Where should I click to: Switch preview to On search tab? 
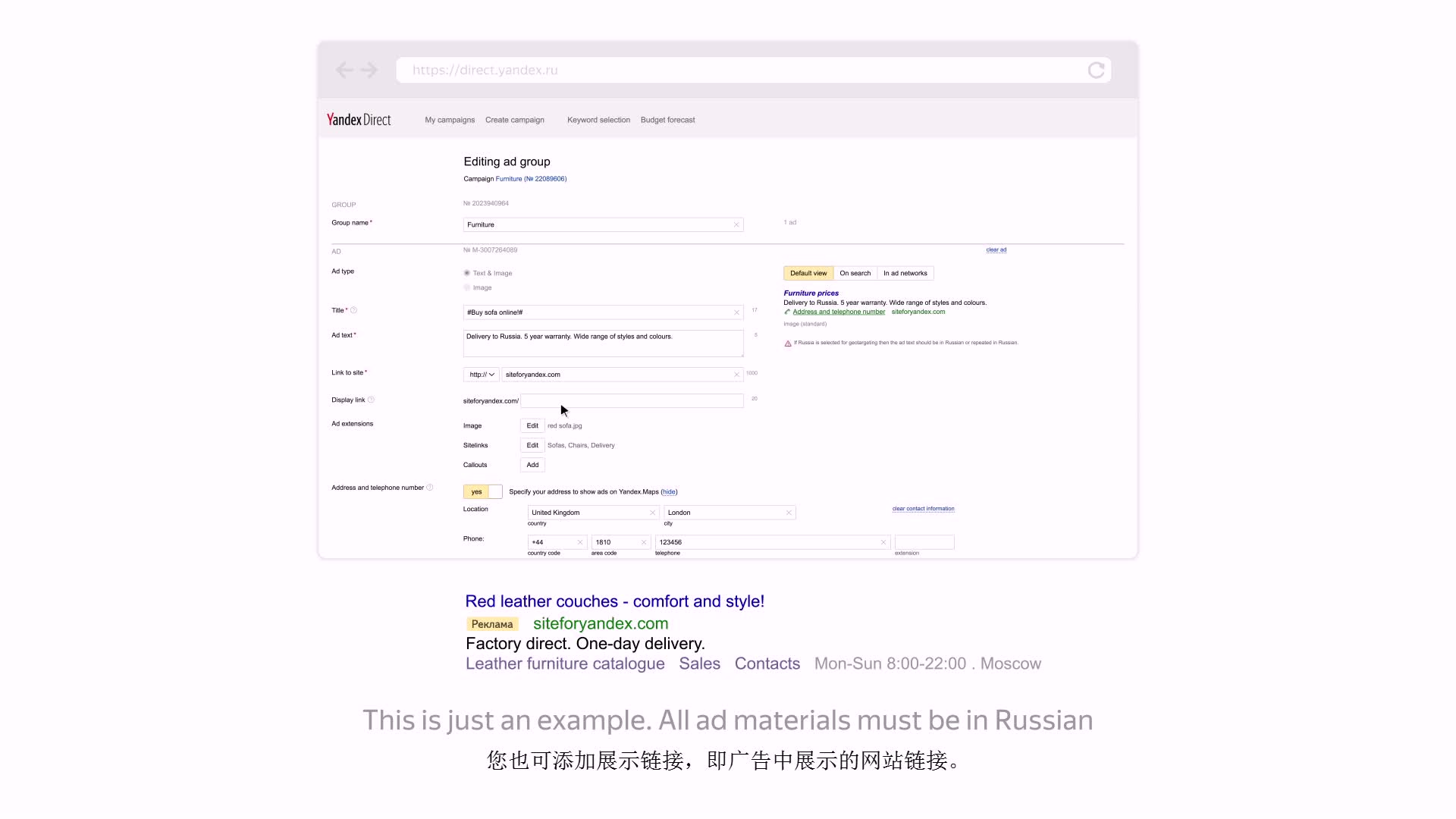(x=855, y=273)
